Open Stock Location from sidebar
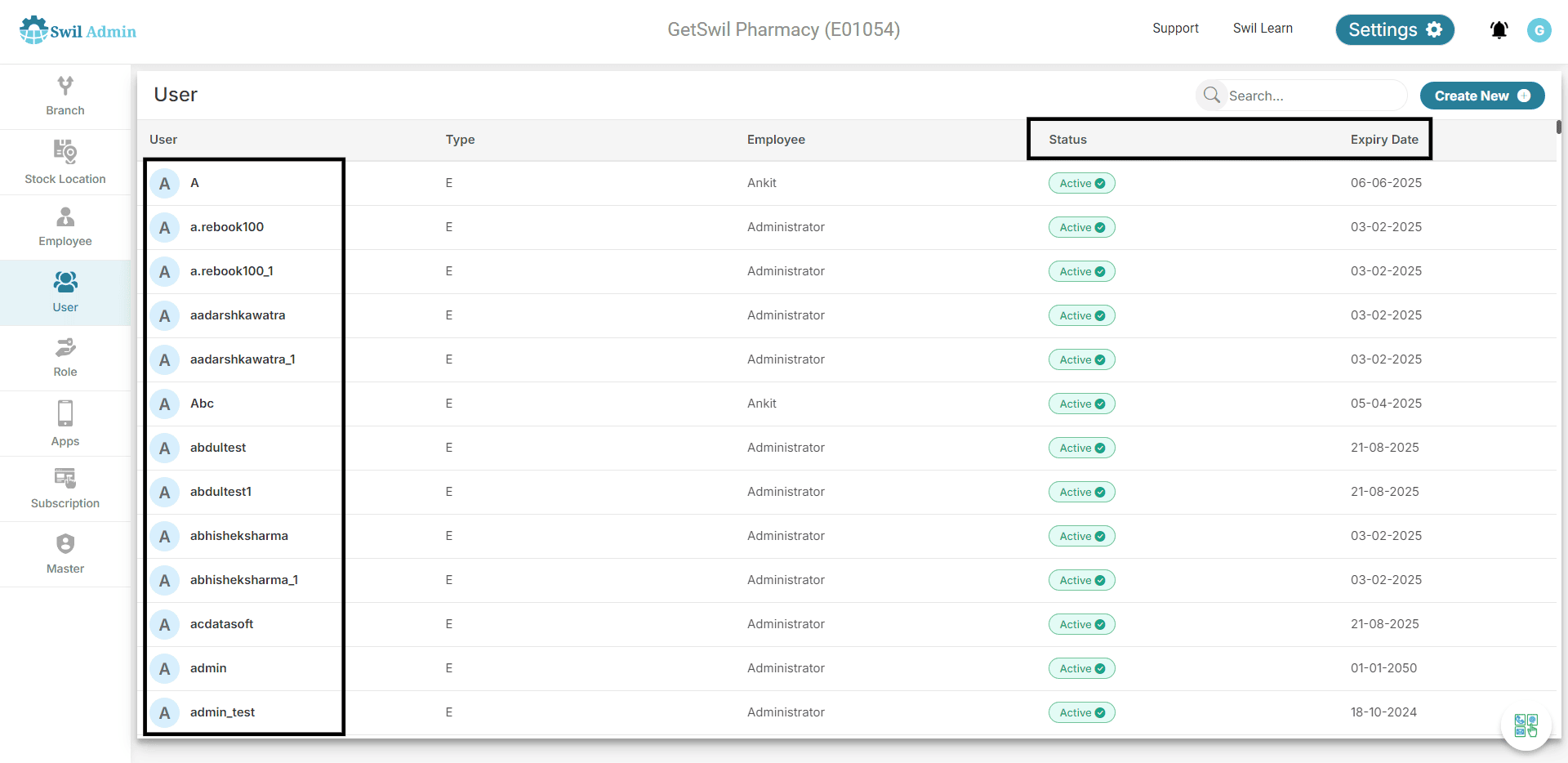1568x763 pixels. (x=65, y=163)
